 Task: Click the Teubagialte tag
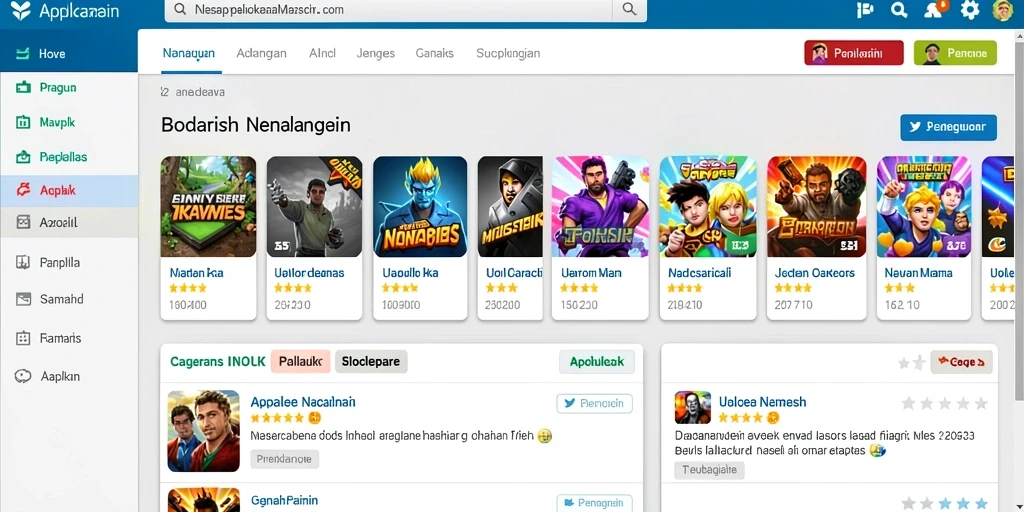(709, 470)
